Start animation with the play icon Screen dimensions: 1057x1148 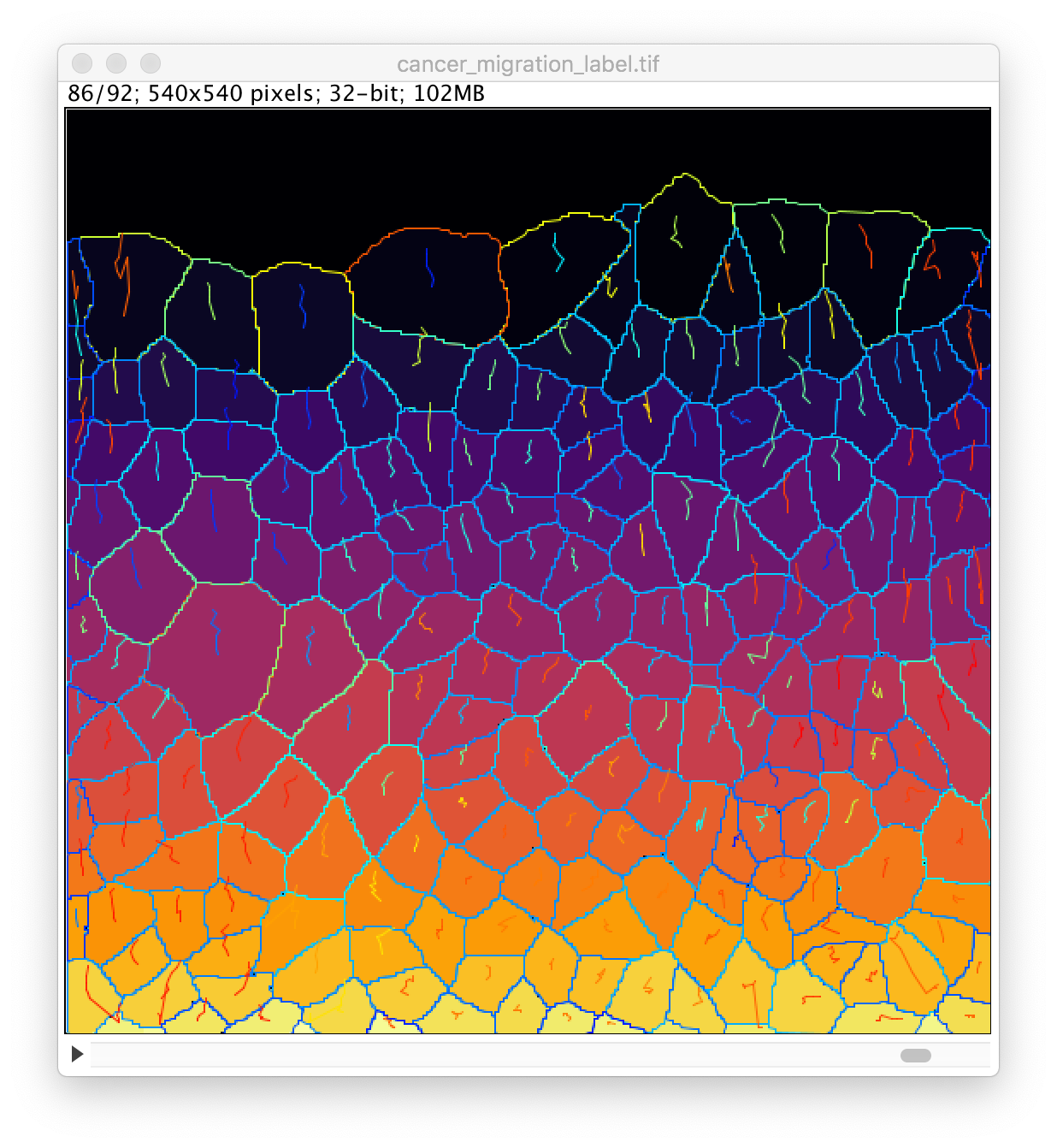click(x=77, y=1054)
